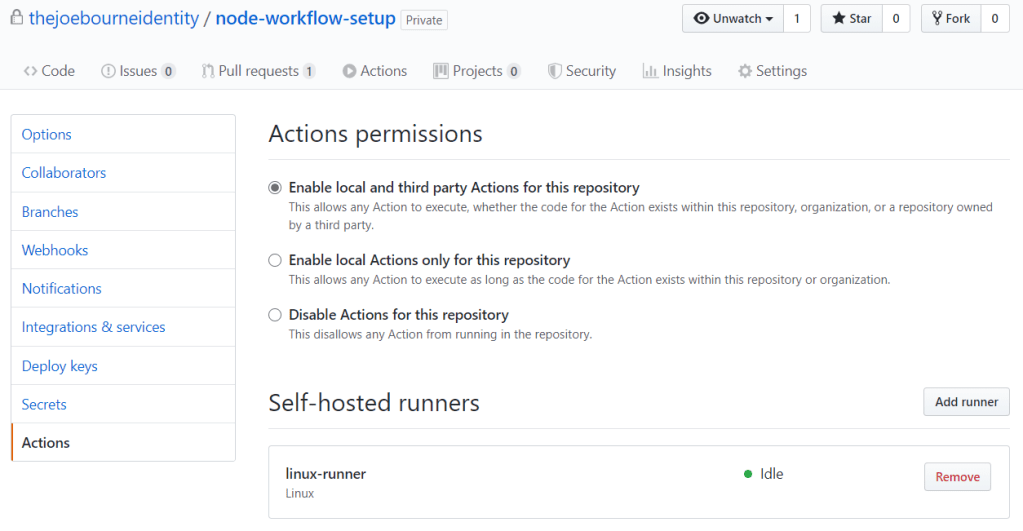Open Integrations & services settings

tap(123, 327)
